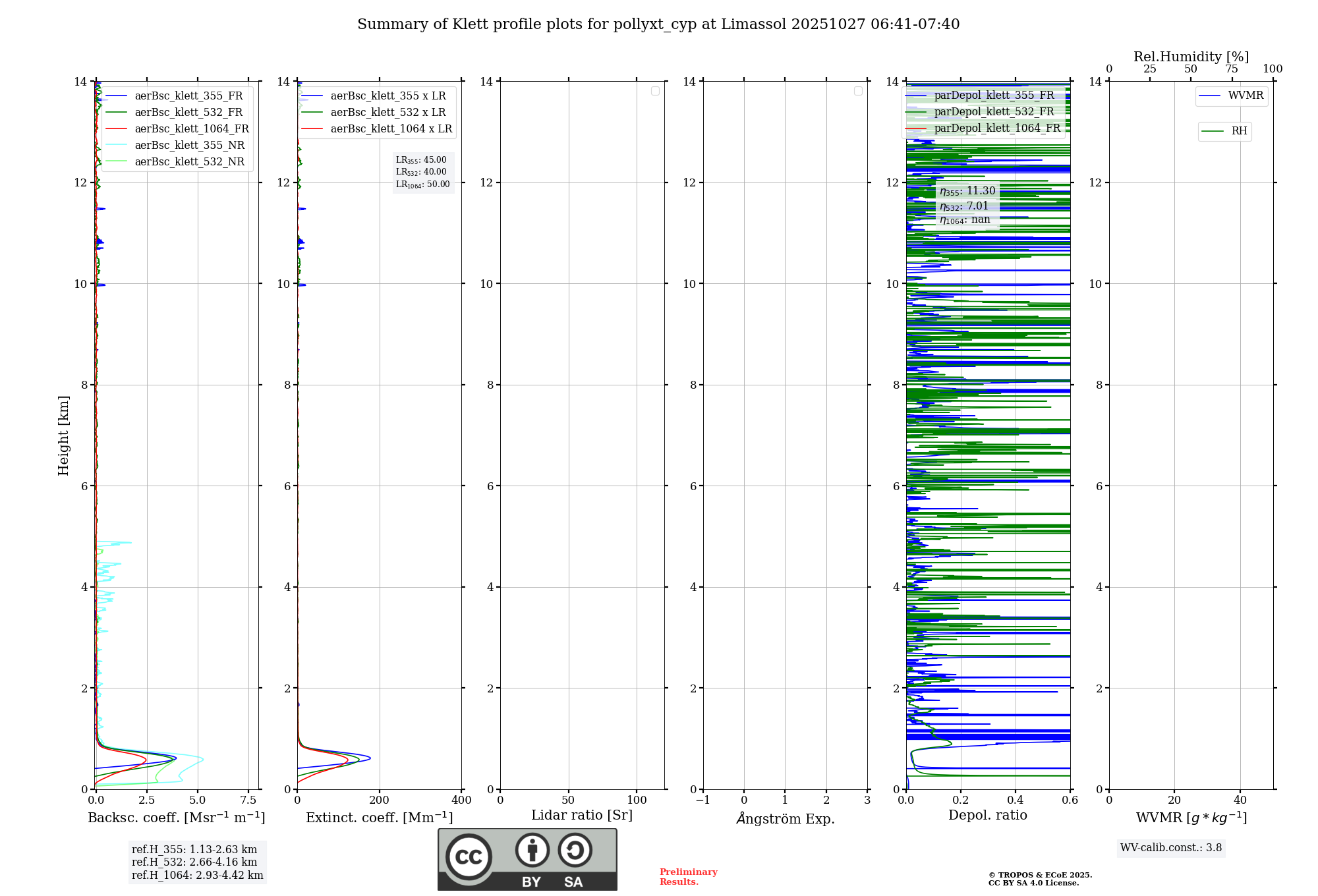Click the BY attribution person icon
Viewport: 1318px width, 896px height.
(532, 851)
